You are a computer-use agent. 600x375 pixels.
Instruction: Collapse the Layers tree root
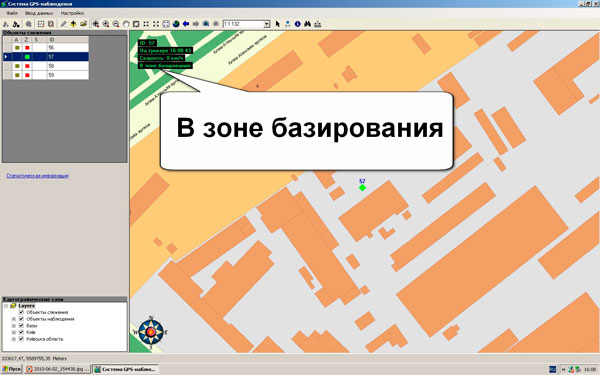tap(6, 306)
